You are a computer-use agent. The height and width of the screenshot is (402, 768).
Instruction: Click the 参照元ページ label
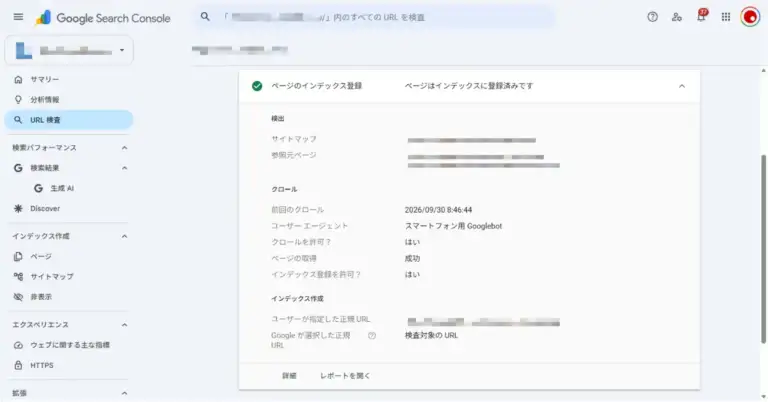click(x=294, y=155)
